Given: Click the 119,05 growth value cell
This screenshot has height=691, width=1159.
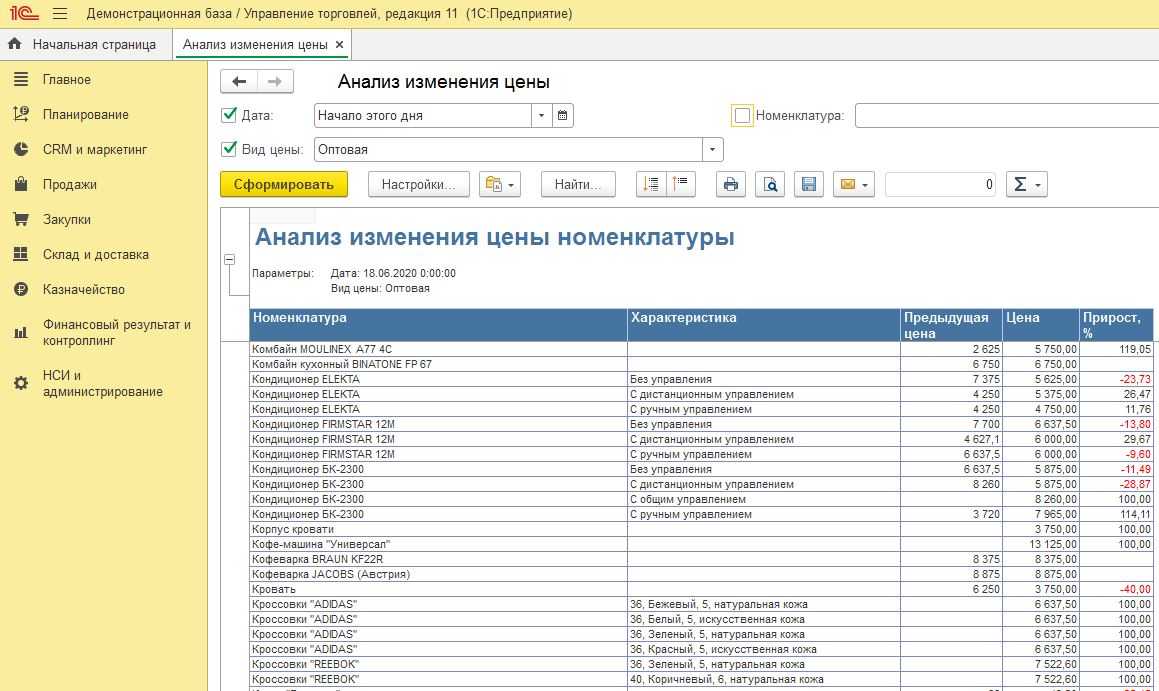Looking at the screenshot, I should pyautogui.click(x=1116, y=349).
